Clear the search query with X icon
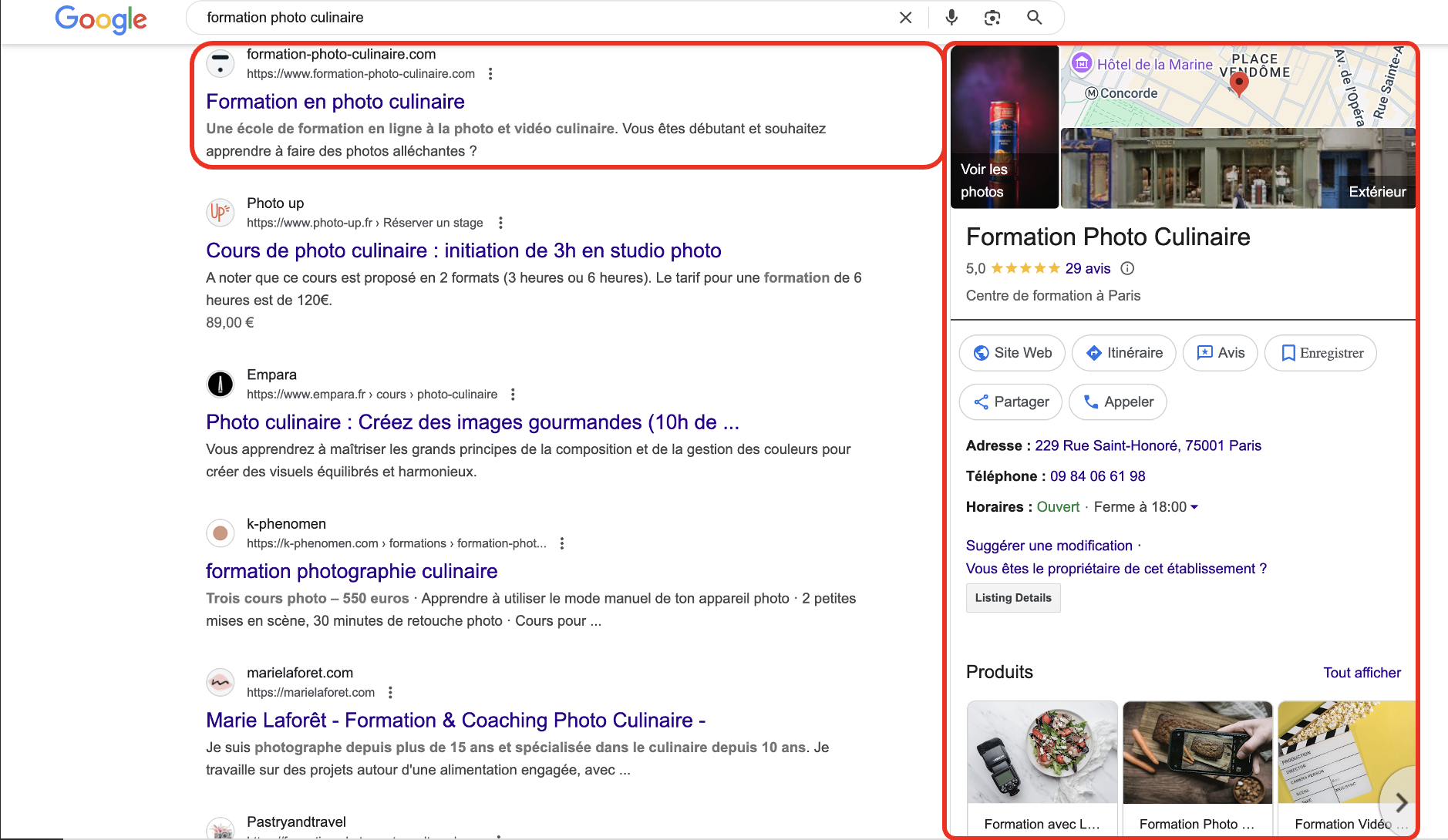 (906, 18)
